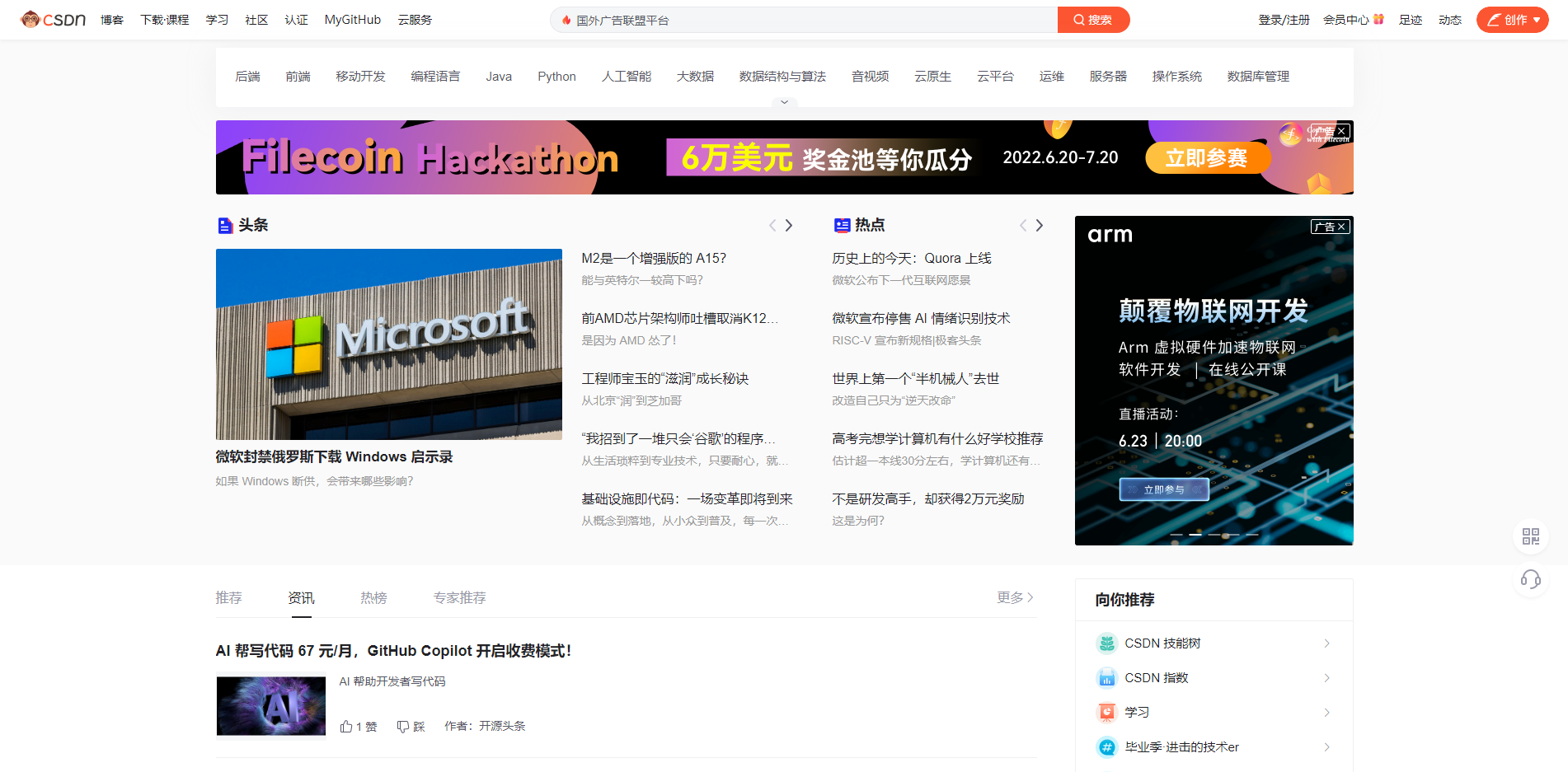Click the 头条 section icon
The image size is (1568, 772).
225,225
